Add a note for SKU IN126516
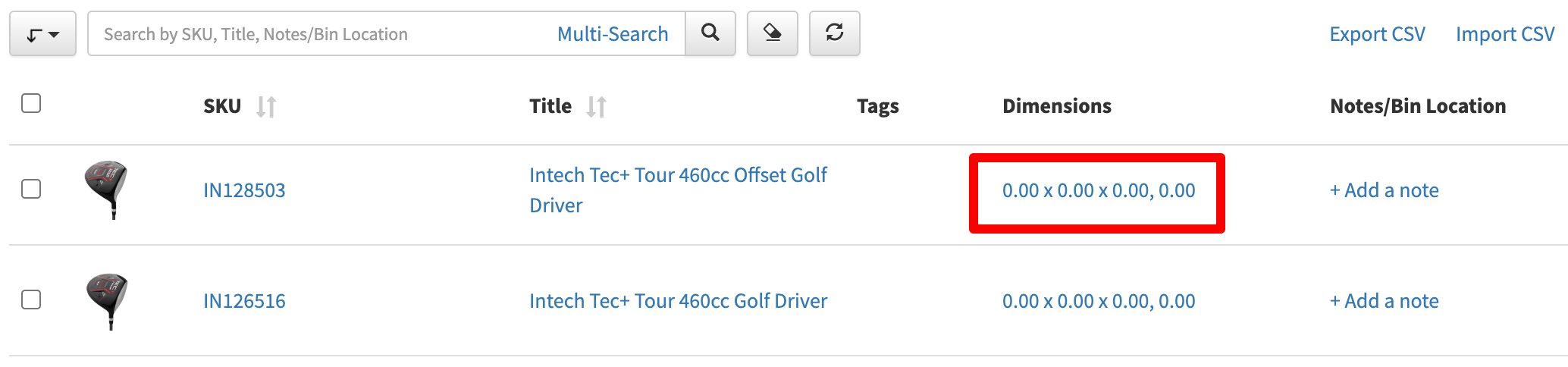The width and height of the screenshot is (1568, 367). pyautogui.click(x=1384, y=301)
